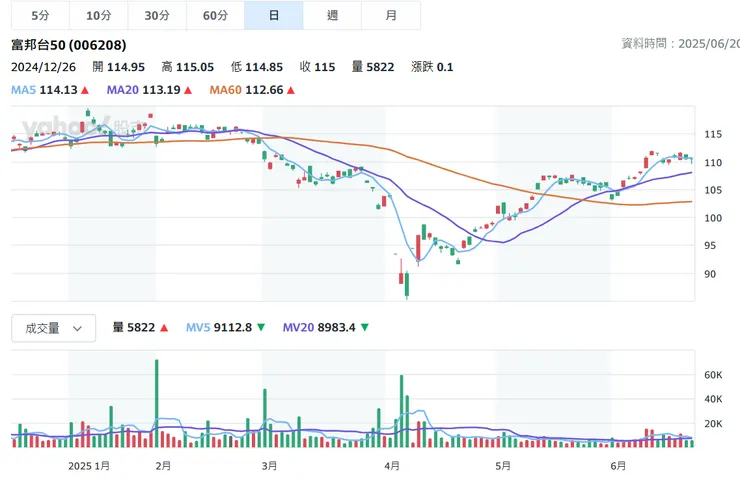The image size is (740, 480).
Task: Click the 富邦台50 (006208) stock title
Action: point(68,45)
